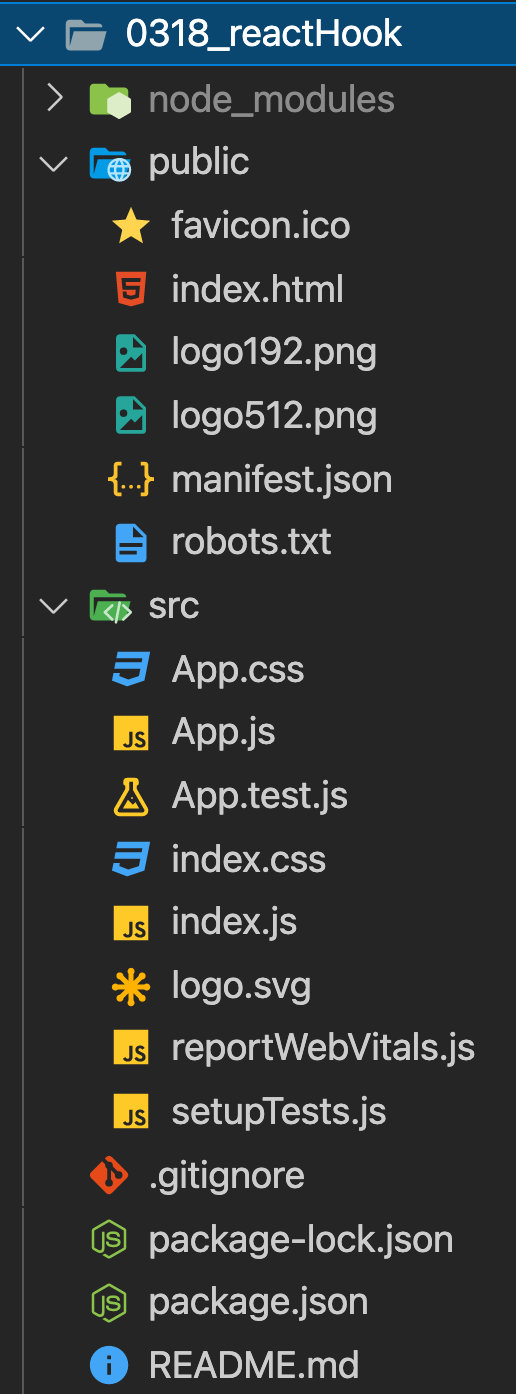Click the 0318_reactHook folder icon
Image resolution: width=516 pixels, height=1394 pixels.
86,35
